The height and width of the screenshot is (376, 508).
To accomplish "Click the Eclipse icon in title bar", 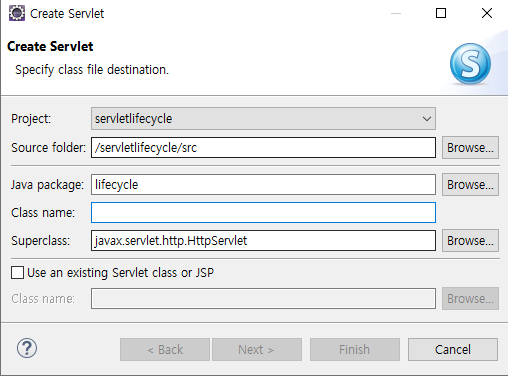I will (x=17, y=13).
